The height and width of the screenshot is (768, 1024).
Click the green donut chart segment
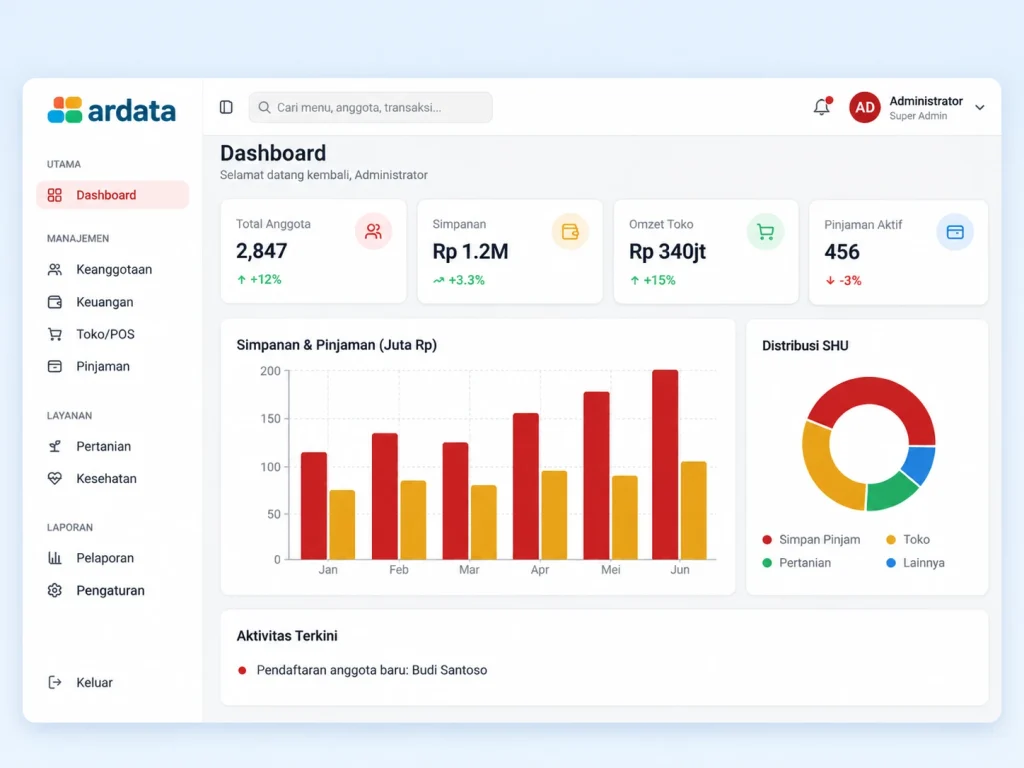click(x=891, y=492)
